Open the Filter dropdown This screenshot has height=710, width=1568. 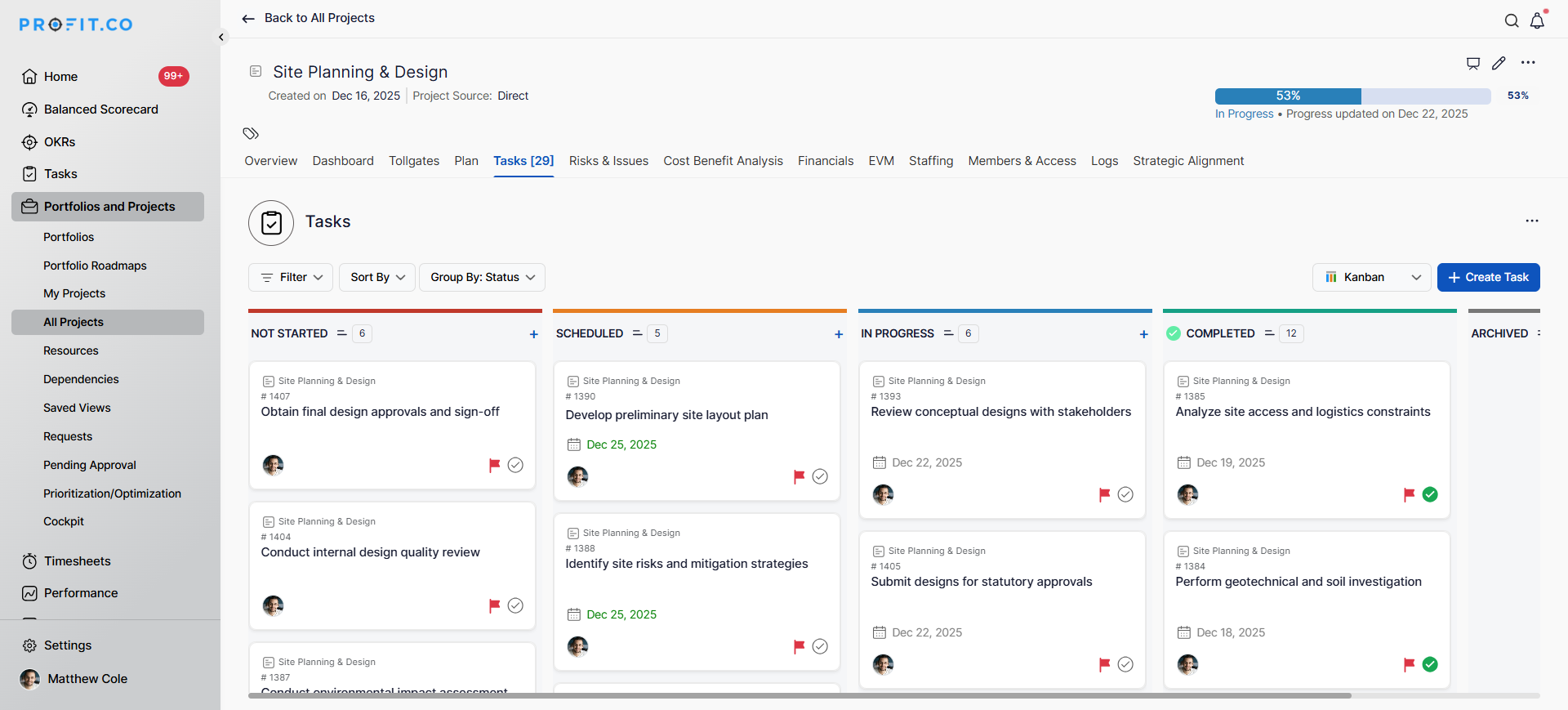[291, 277]
